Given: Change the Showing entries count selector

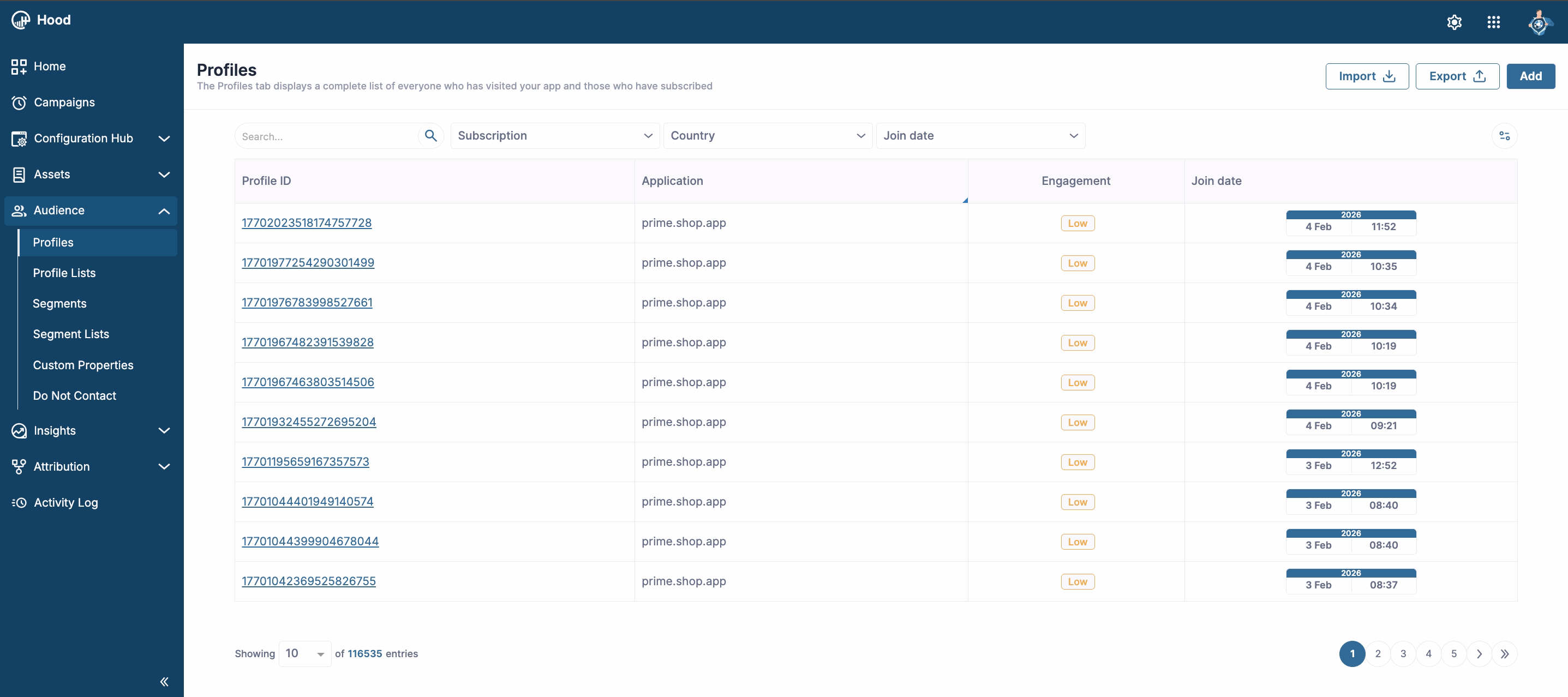Looking at the screenshot, I should (x=304, y=653).
